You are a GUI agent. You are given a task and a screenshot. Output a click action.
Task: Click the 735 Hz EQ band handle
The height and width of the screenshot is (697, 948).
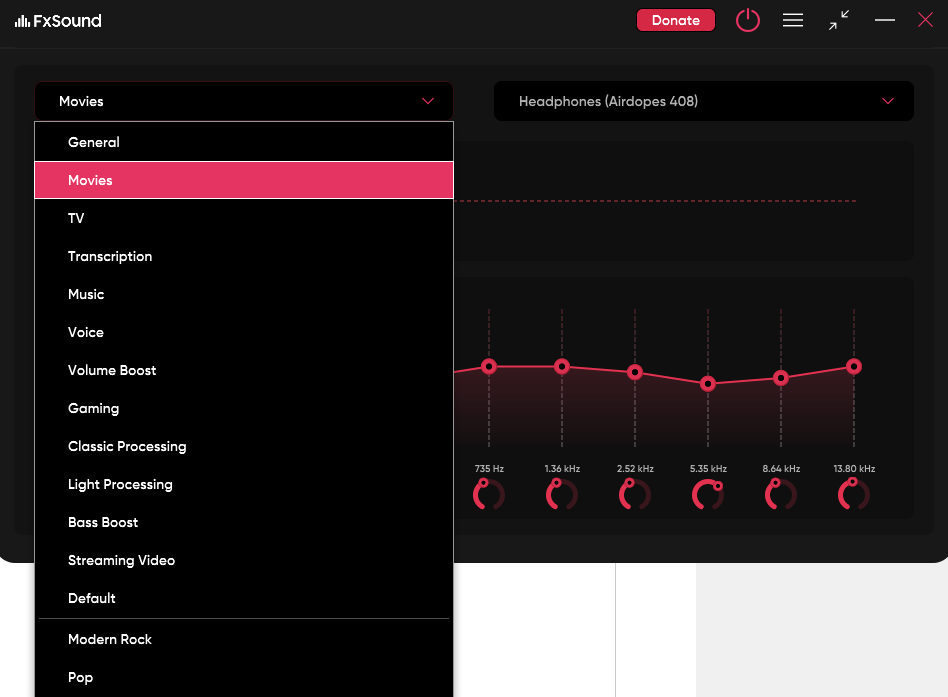pos(489,366)
